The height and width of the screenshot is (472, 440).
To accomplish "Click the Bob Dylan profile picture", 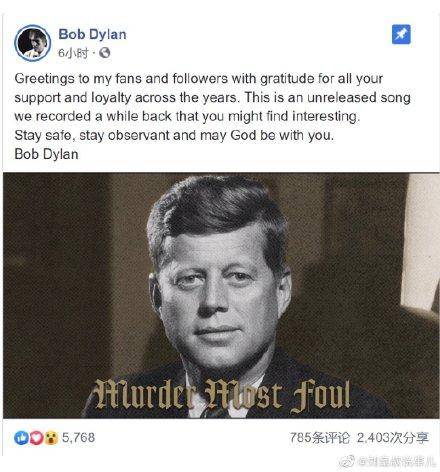I will [x=33, y=43].
